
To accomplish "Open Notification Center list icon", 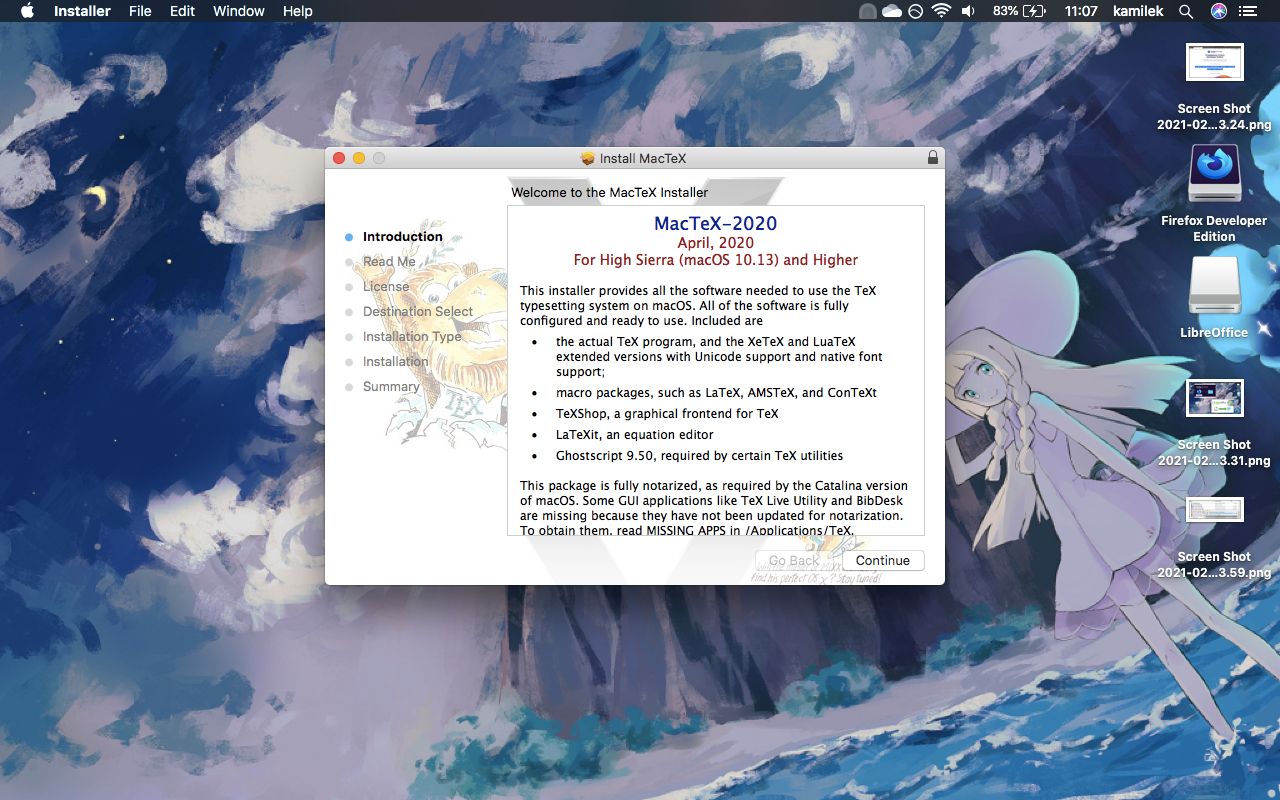I will 1248,11.
